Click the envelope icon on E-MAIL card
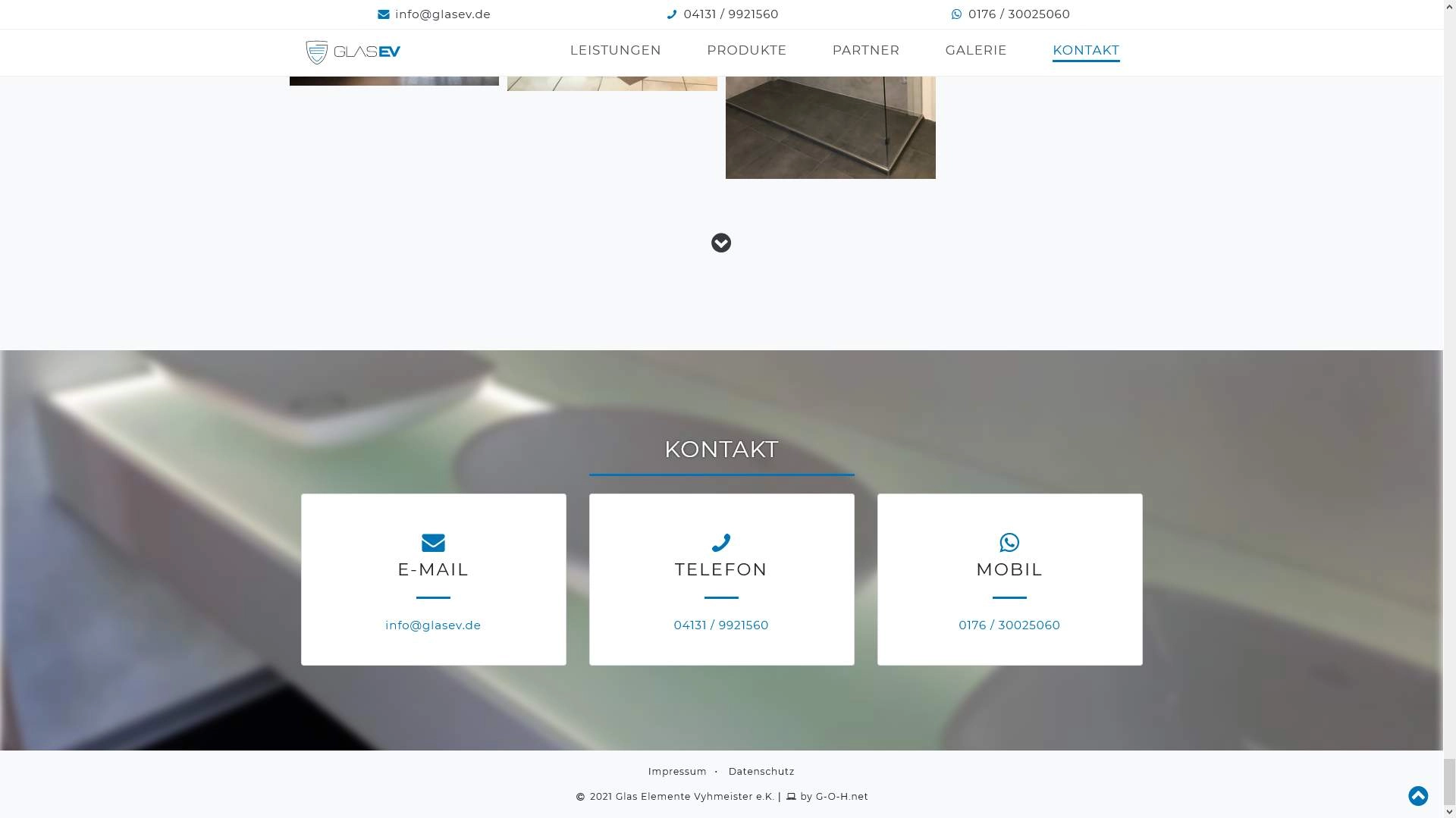The image size is (1456, 818). tap(433, 543)
